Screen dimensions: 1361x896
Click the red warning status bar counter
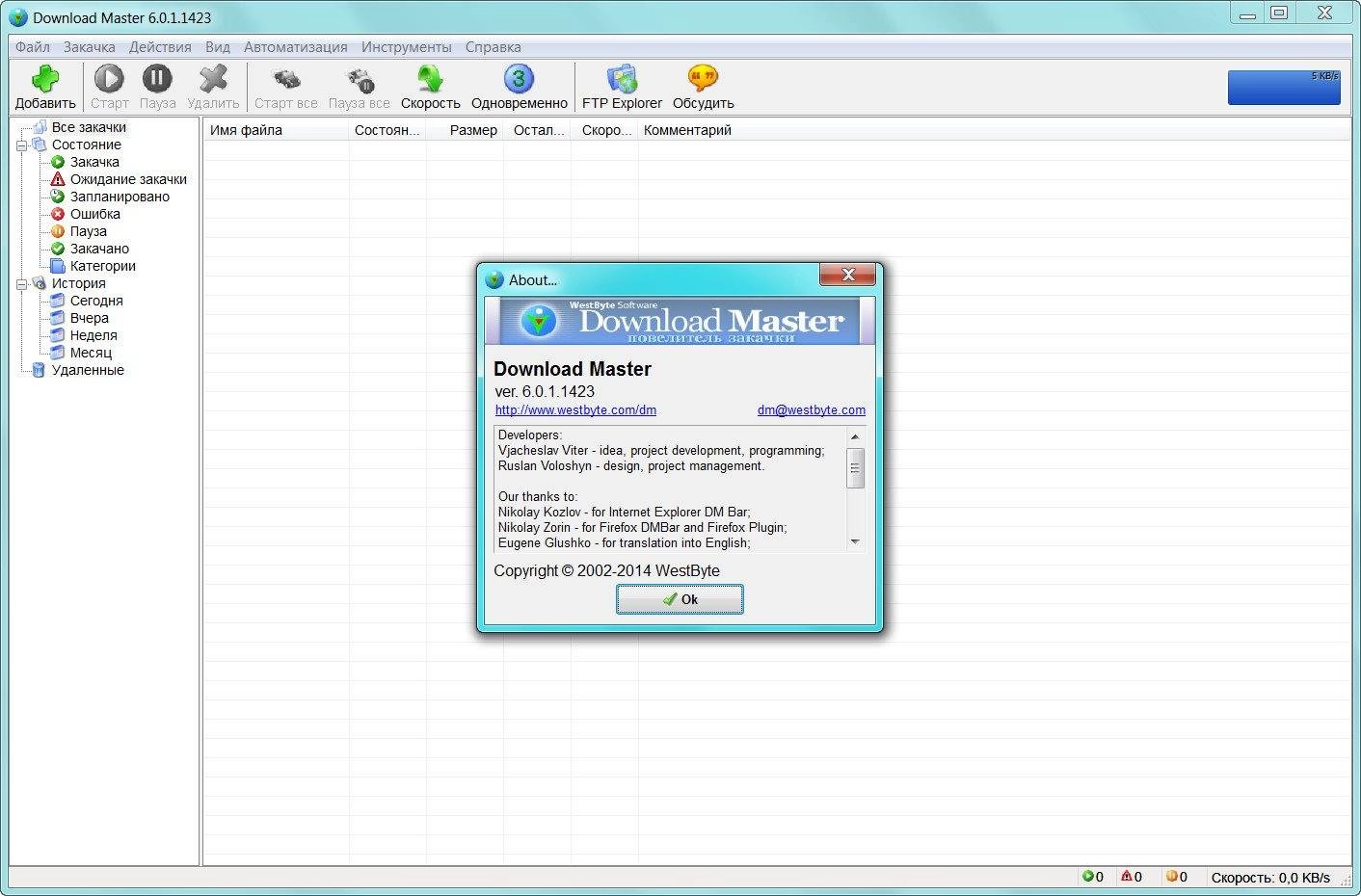1132,877
